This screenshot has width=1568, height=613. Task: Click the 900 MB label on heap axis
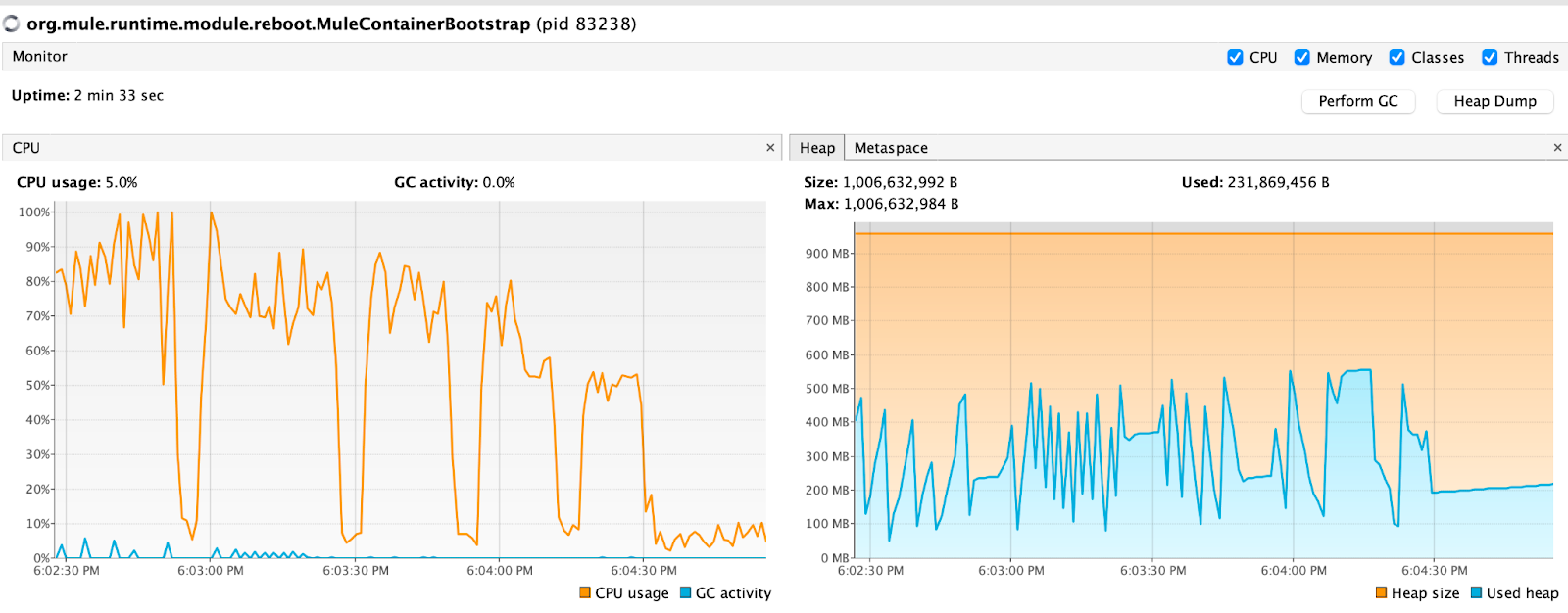(x=827, y=254)
